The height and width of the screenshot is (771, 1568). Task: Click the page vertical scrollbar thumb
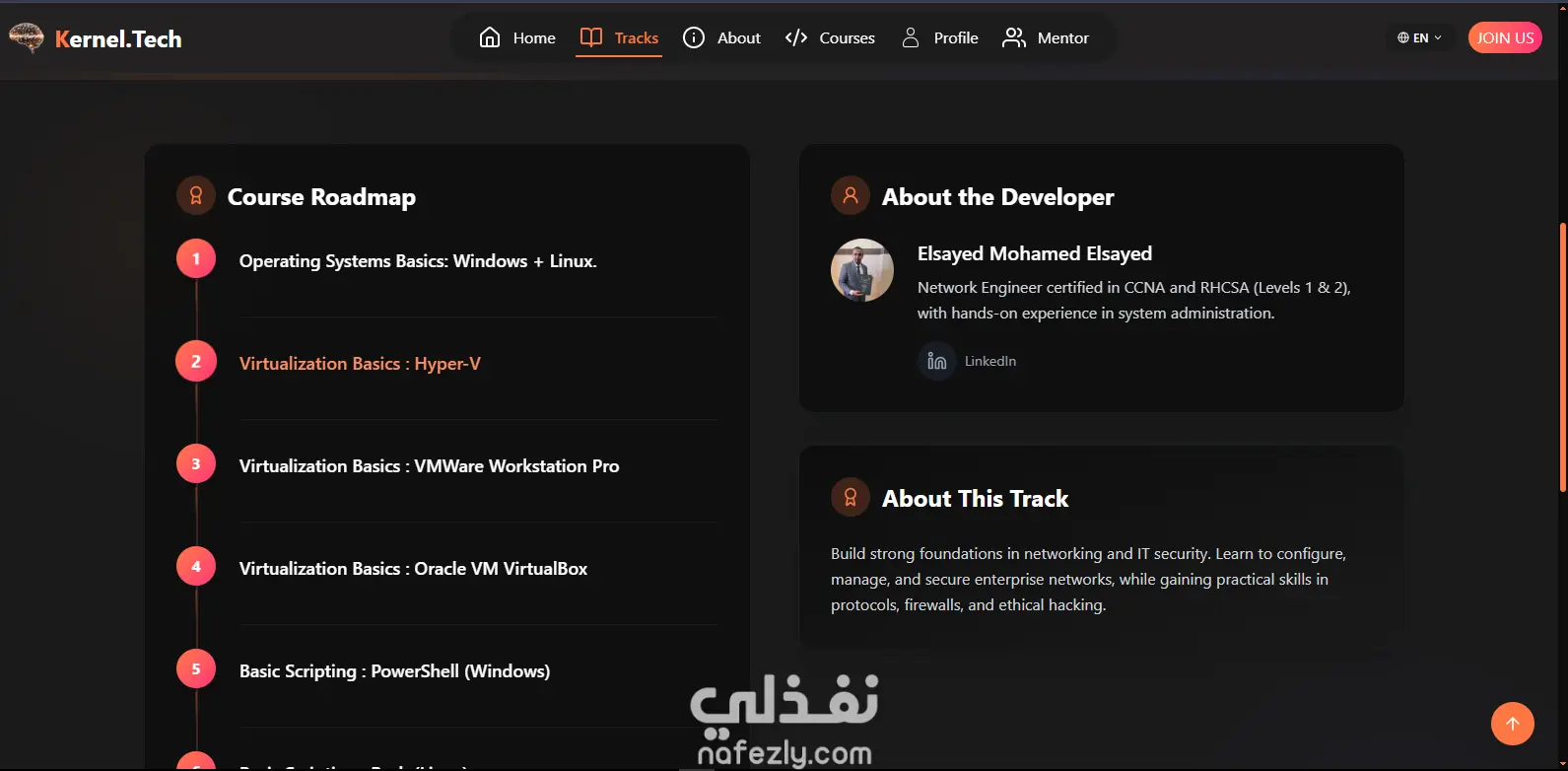point(1563,357)
